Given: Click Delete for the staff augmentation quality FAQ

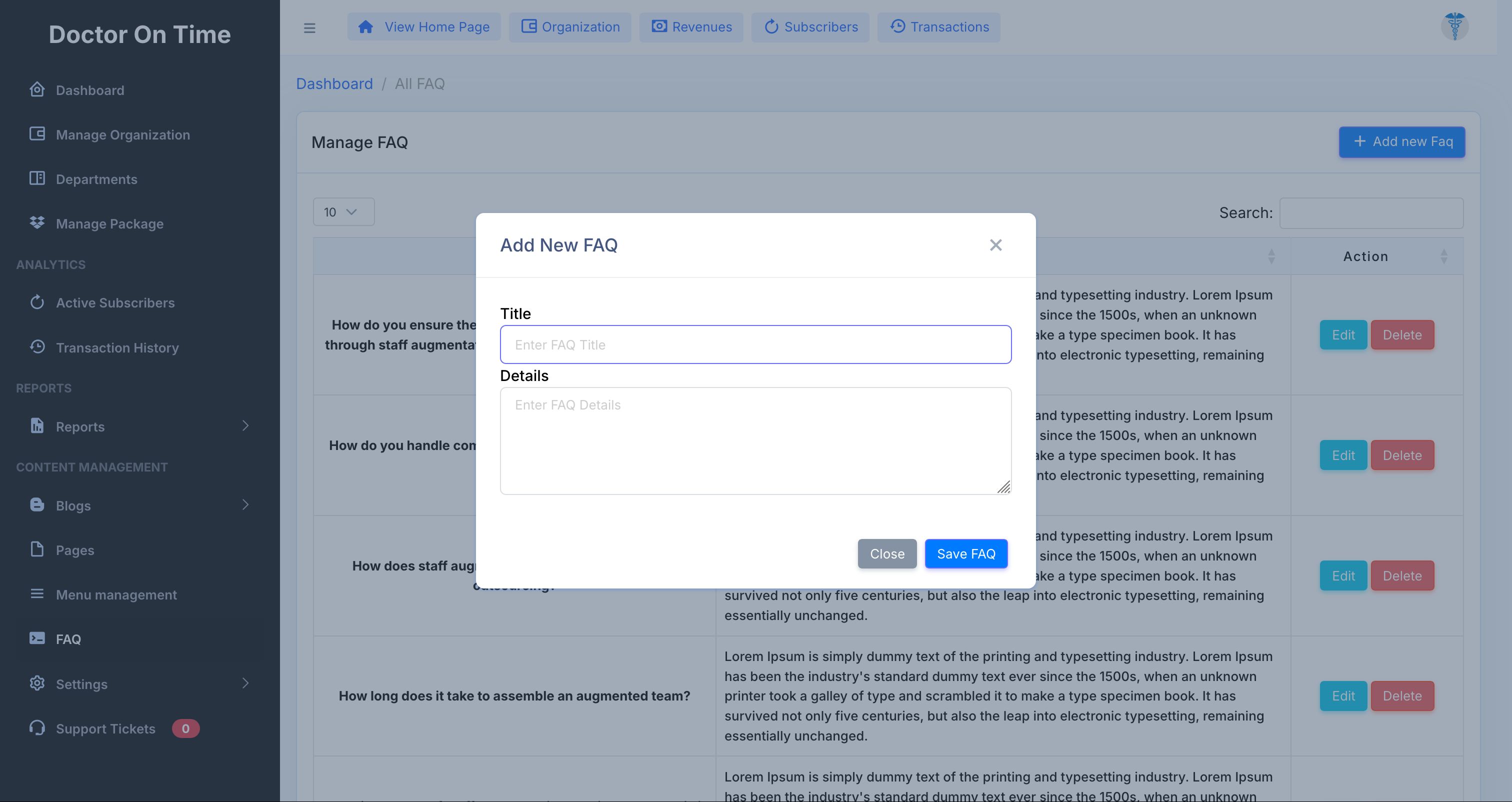Looking at the screenshot, I should (x=1402, y=334).
